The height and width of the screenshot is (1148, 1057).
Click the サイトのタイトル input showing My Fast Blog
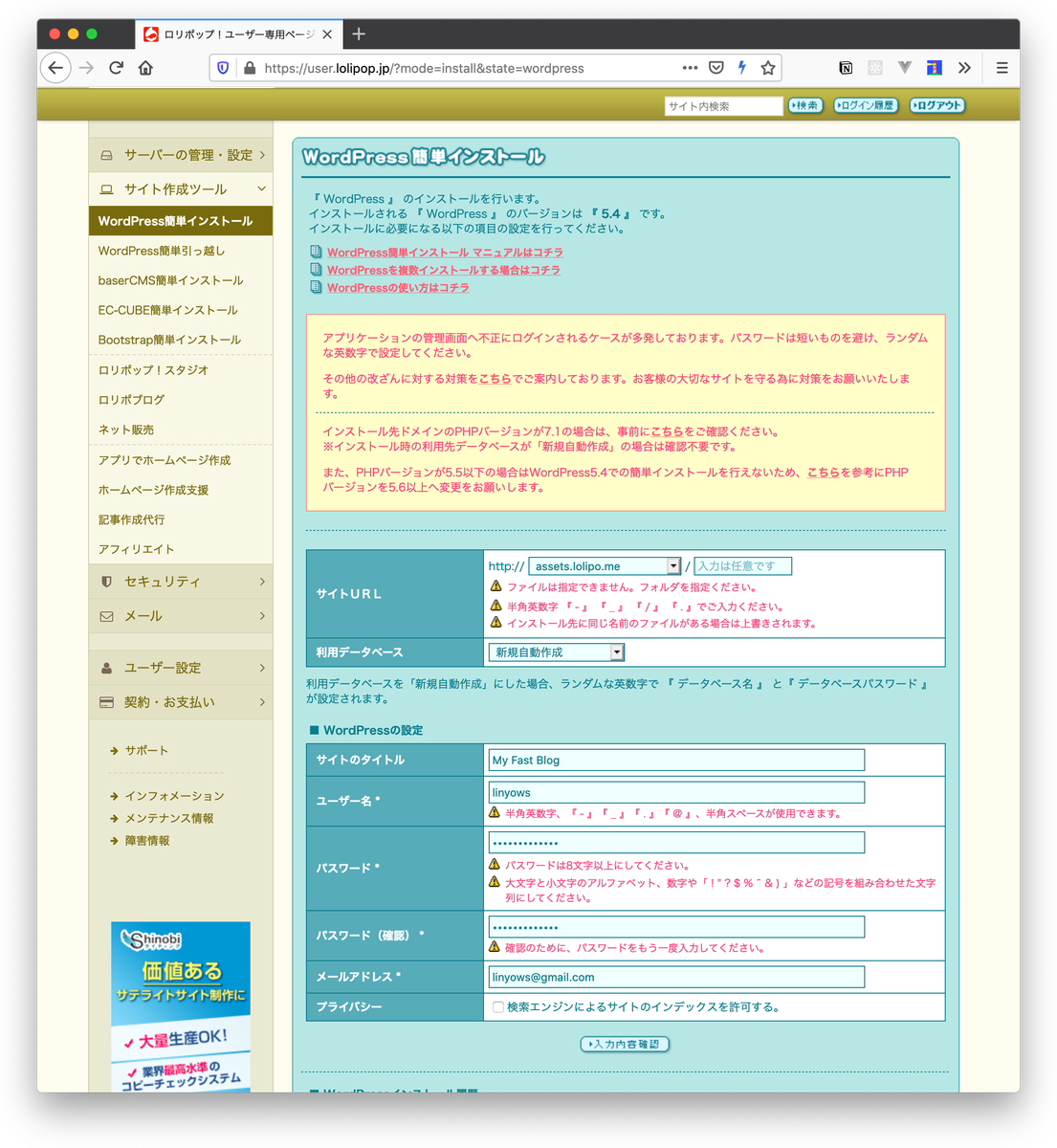click(674, 759)
